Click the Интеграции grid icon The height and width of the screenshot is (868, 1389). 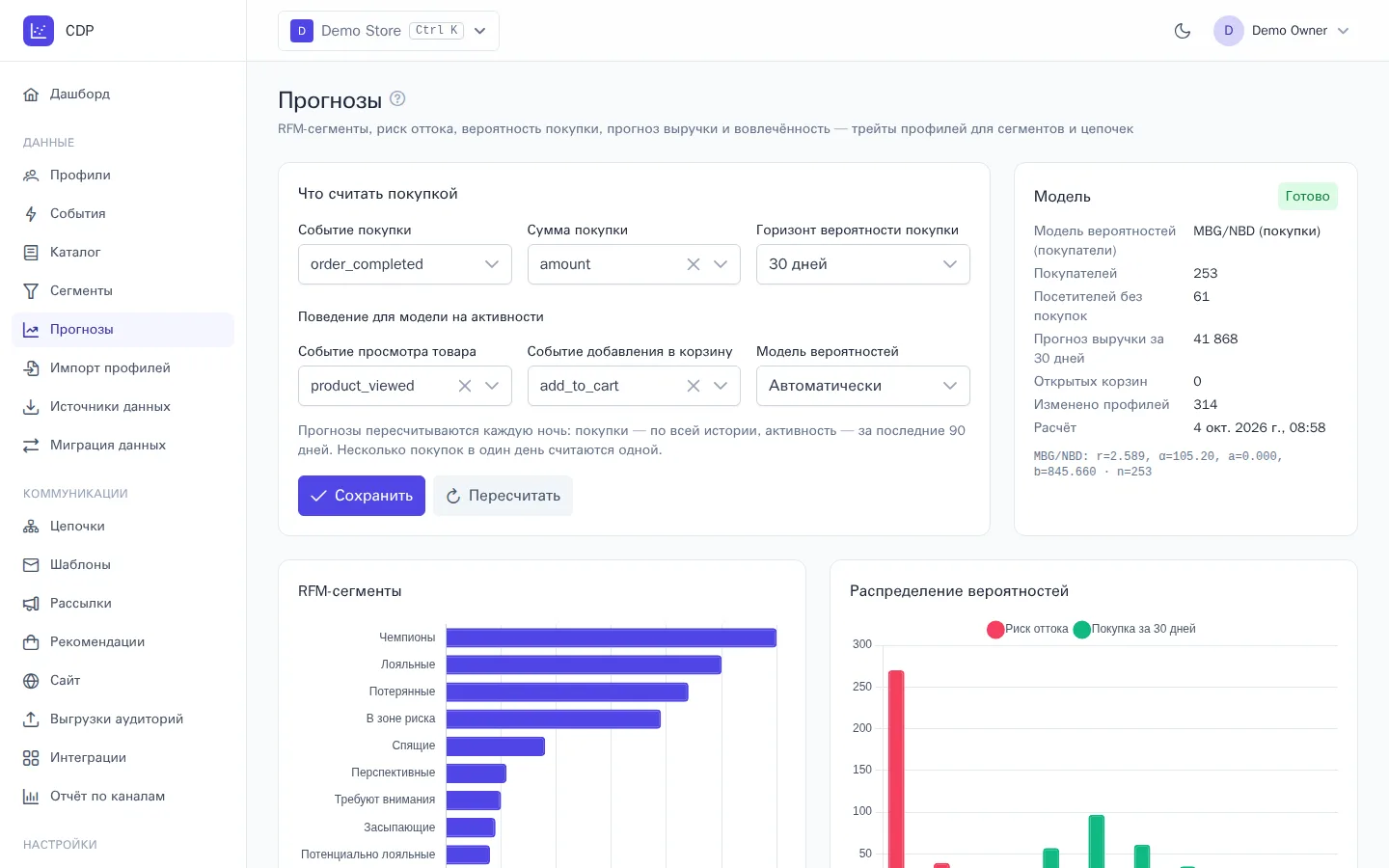pos(31,758)
